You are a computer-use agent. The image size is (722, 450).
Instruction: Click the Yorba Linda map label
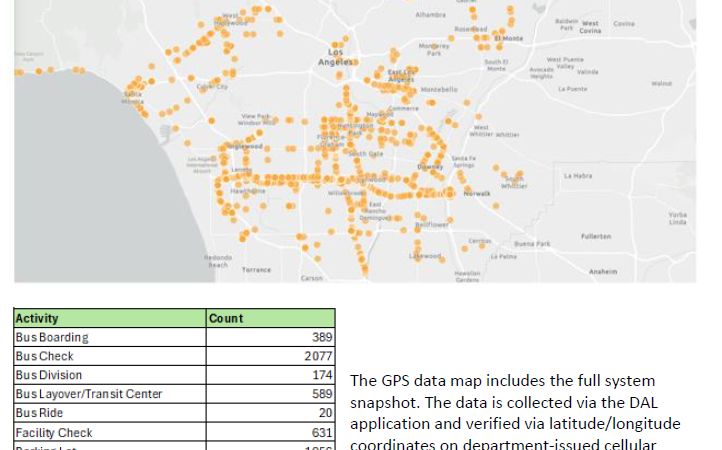[x=678, y=218]
